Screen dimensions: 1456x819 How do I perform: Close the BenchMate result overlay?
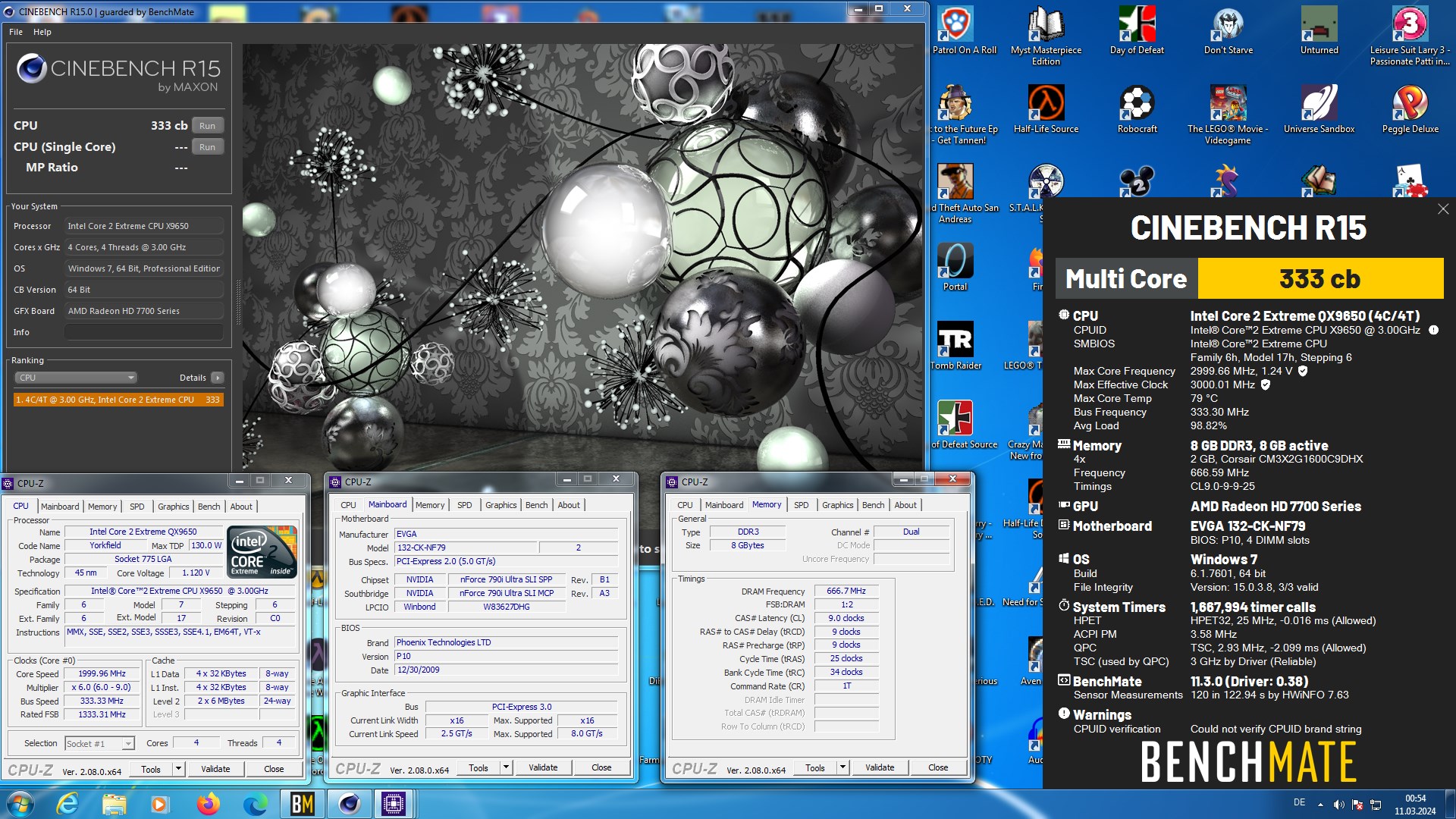[x=1443, y=209]
